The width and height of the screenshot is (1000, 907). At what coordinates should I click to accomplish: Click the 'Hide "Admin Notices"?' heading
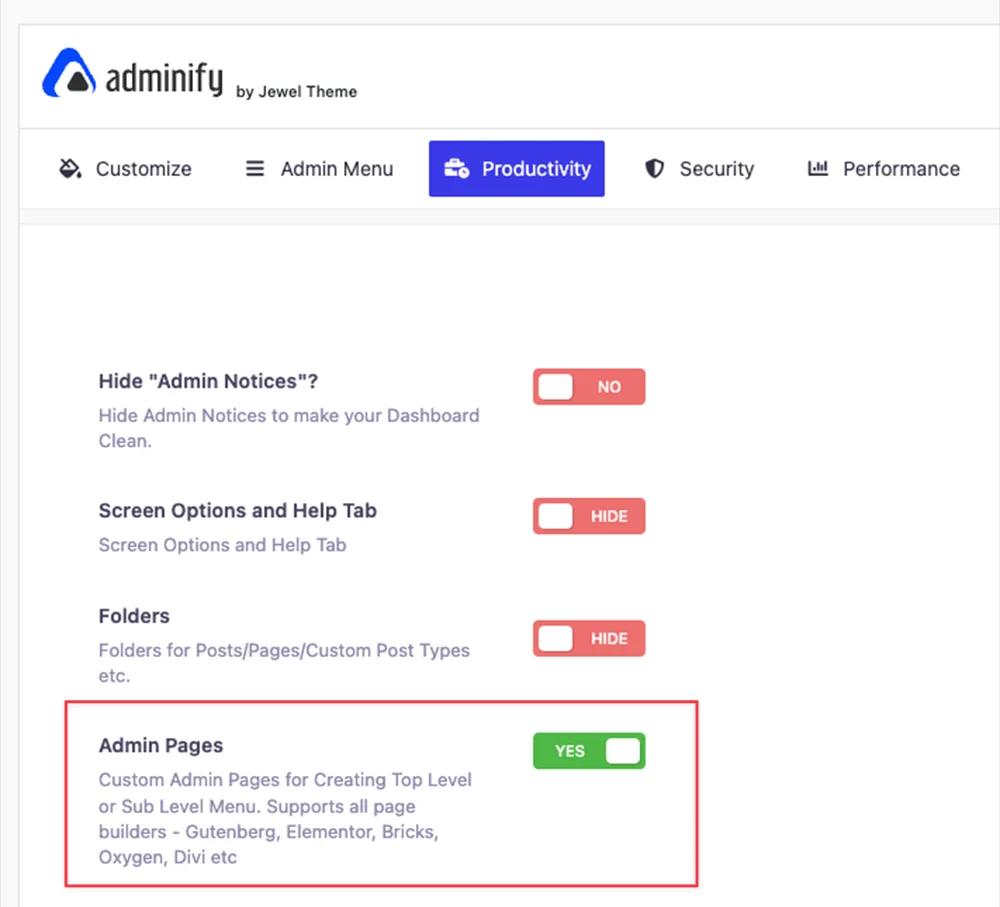[209, 381]
